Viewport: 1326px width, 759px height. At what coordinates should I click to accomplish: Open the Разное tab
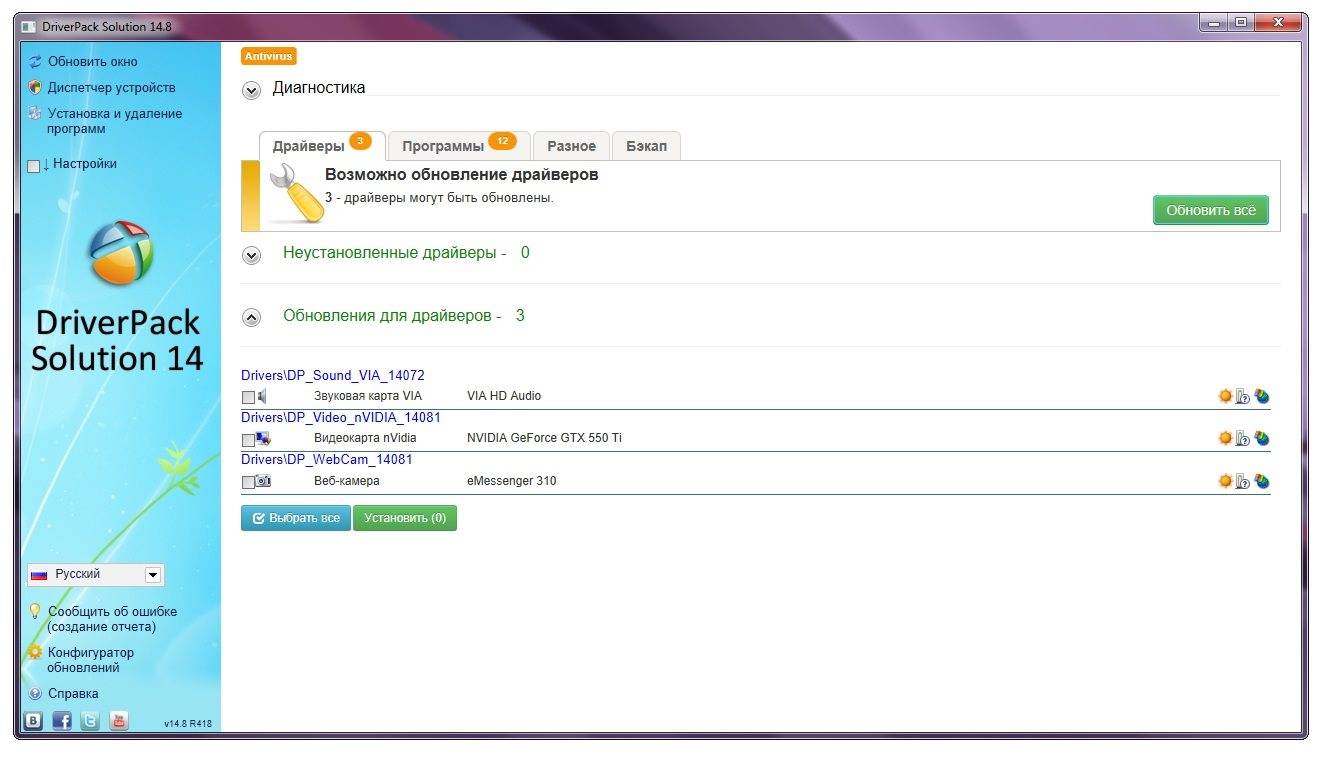pyautogui.click(x=571, y=146)
